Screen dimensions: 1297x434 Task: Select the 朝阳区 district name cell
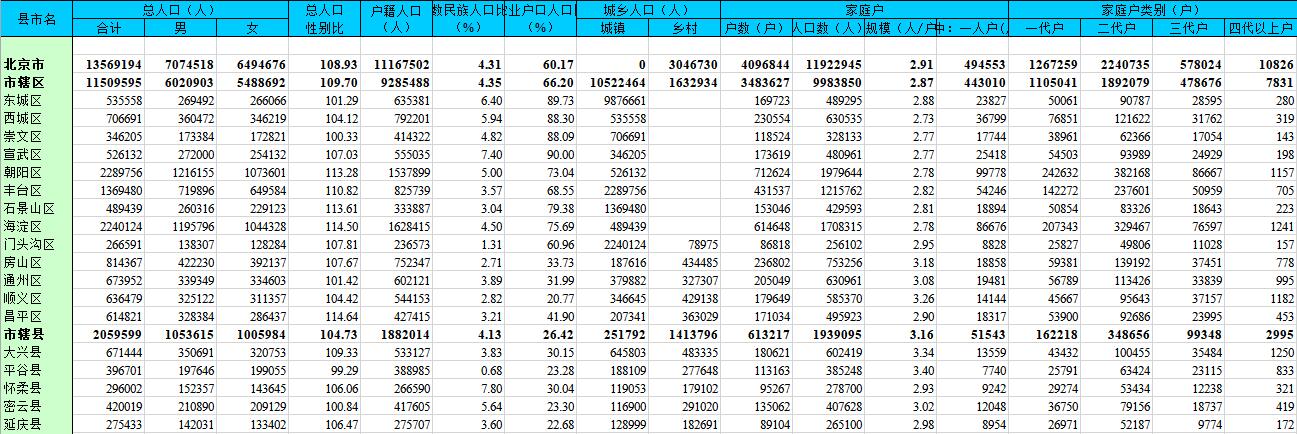tap(22, 172)
